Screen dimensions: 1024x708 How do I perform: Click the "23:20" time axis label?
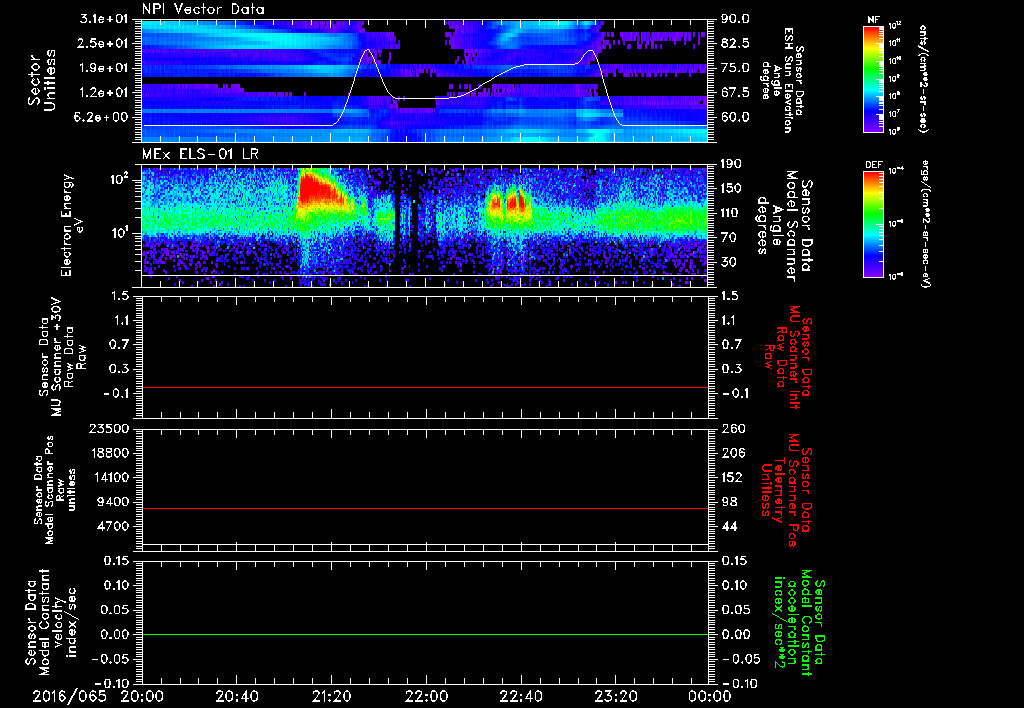615,696
